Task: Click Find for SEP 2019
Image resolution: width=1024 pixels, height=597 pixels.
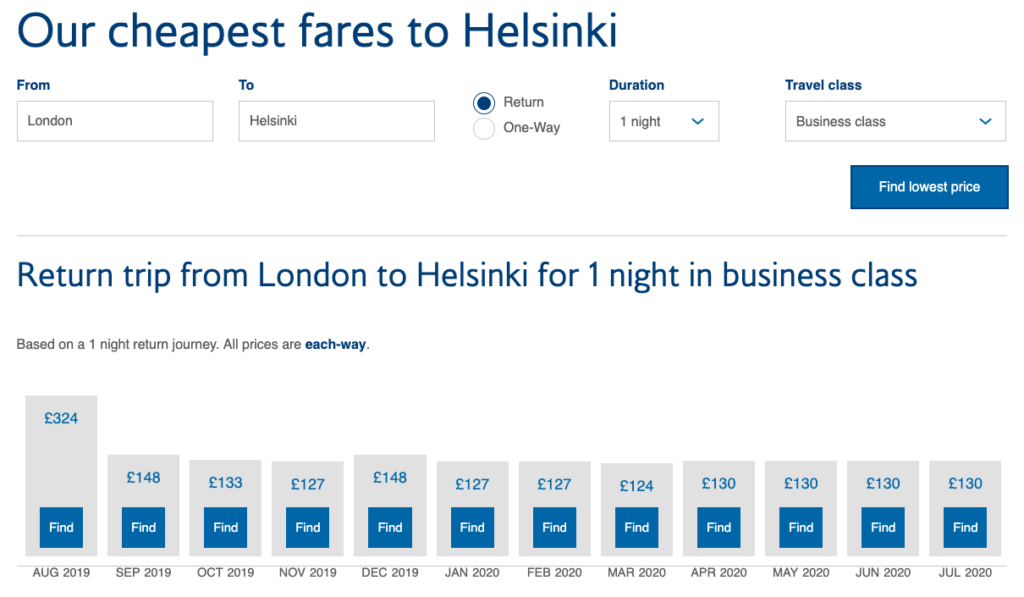Action: 143,527
